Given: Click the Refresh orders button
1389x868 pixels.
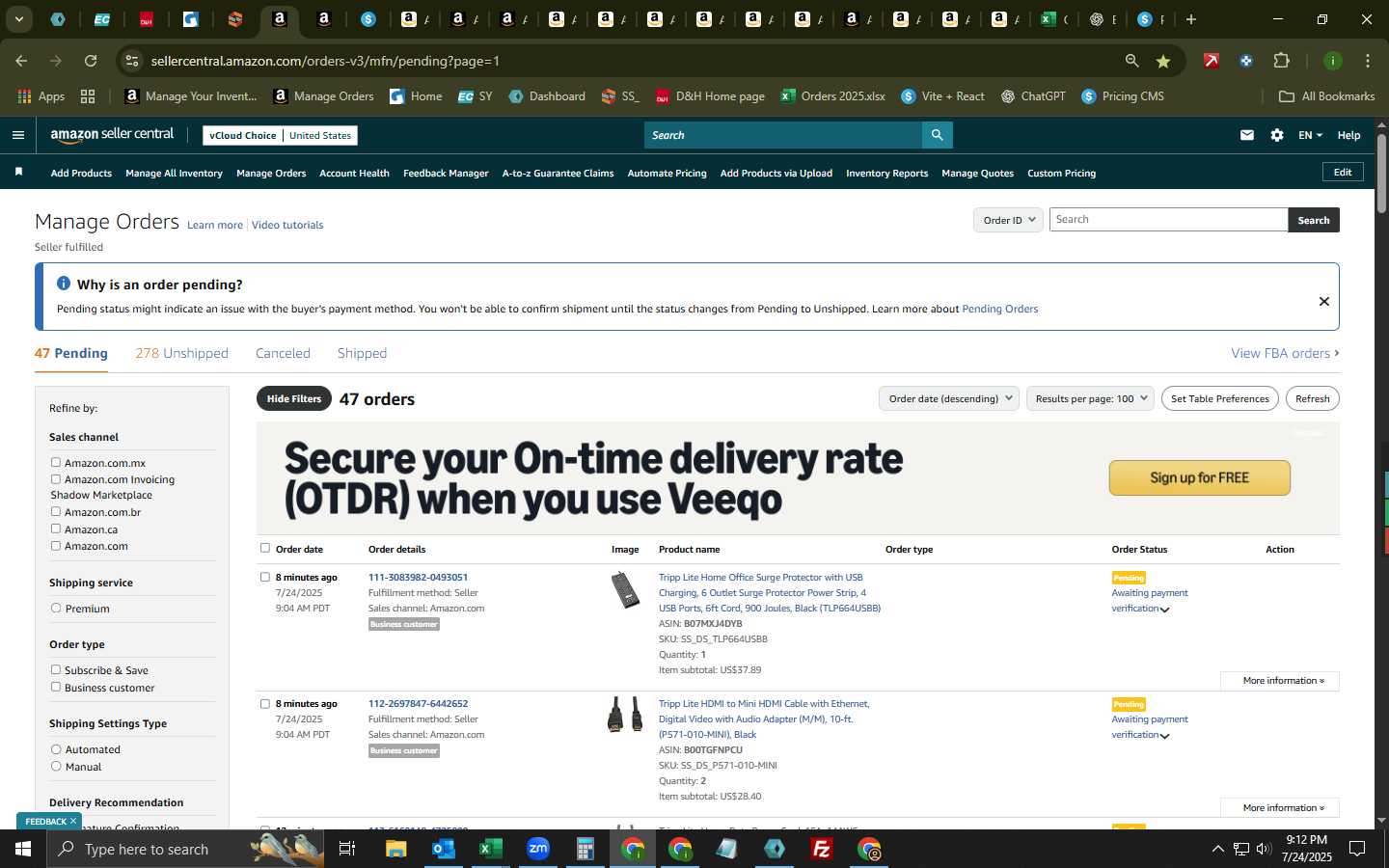Looking at the screenshot, I should tap(1312, 398).
